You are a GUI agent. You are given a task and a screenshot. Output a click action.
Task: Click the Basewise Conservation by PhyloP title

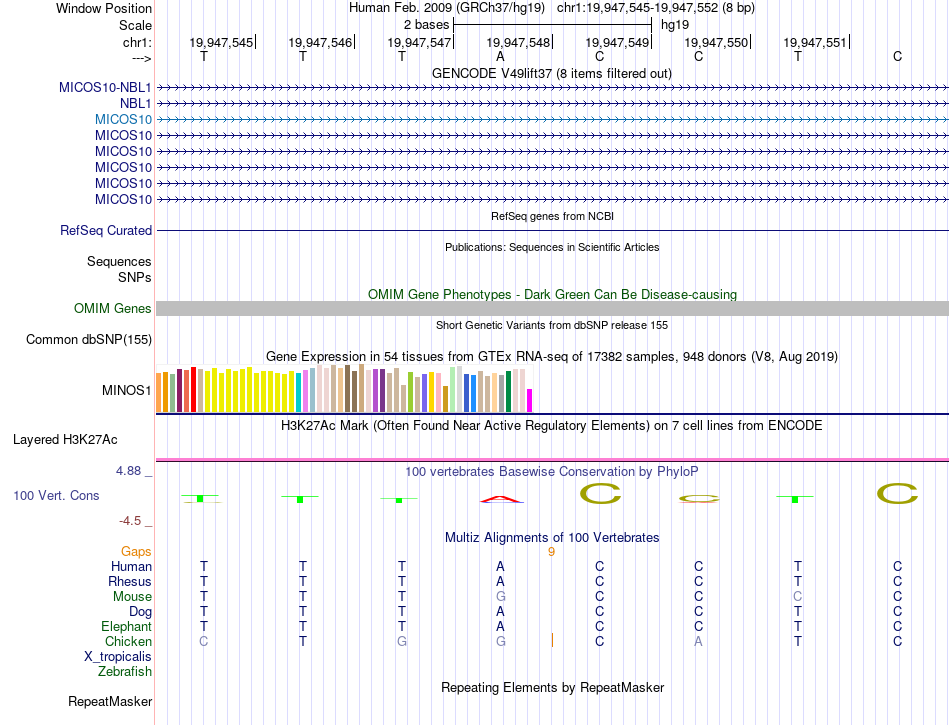pos(551,471)
